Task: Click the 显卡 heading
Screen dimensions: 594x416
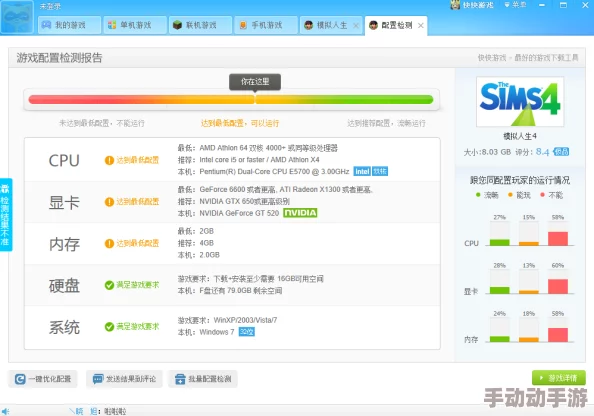Action: pos(64,202)
